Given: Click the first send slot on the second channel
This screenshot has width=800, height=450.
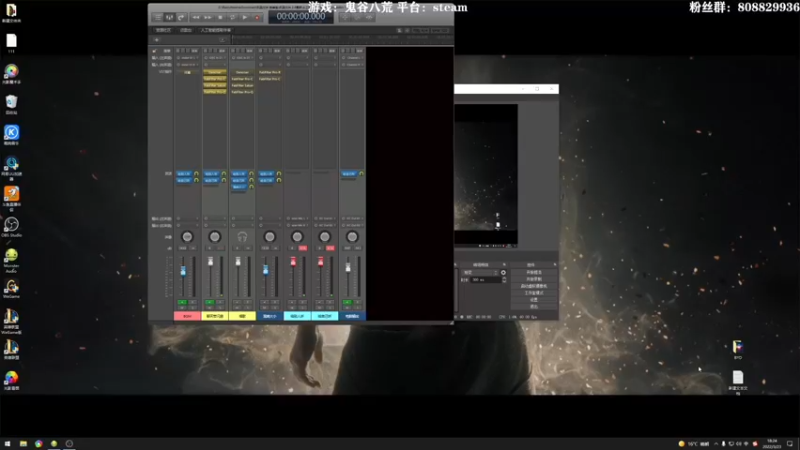Looking at the screenshot, I should pyautogui.click(x=211, y=174).
